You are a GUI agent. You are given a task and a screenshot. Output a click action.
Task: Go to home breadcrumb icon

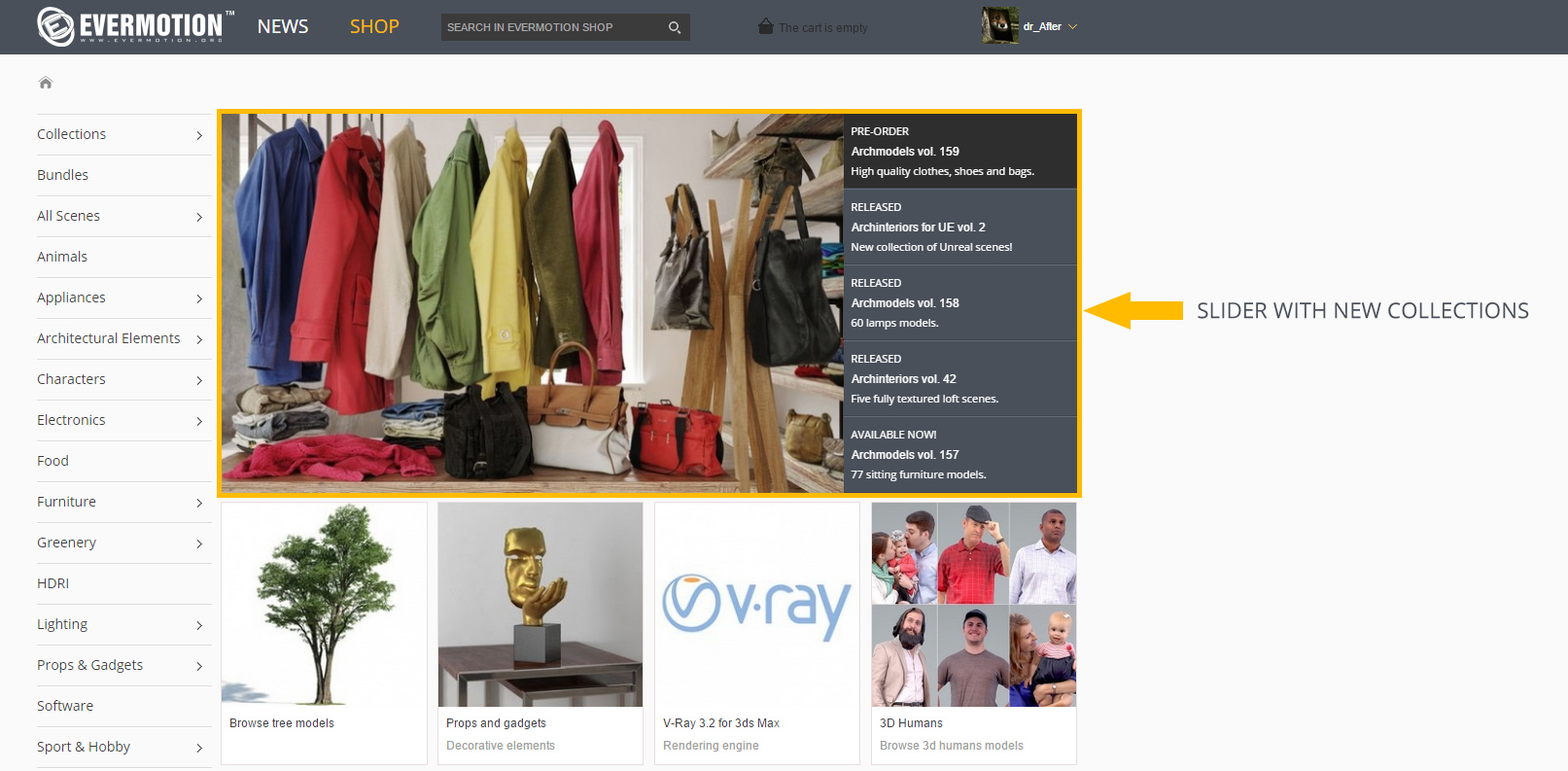click(x=46, y=83)
